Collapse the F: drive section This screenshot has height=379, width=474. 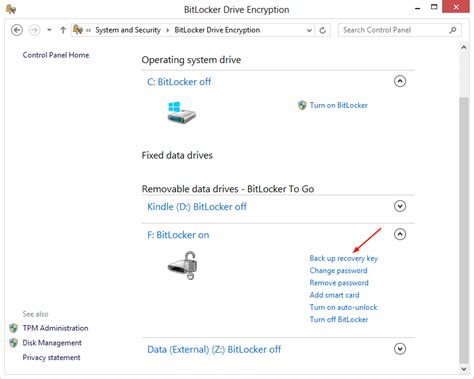[400, 234]
